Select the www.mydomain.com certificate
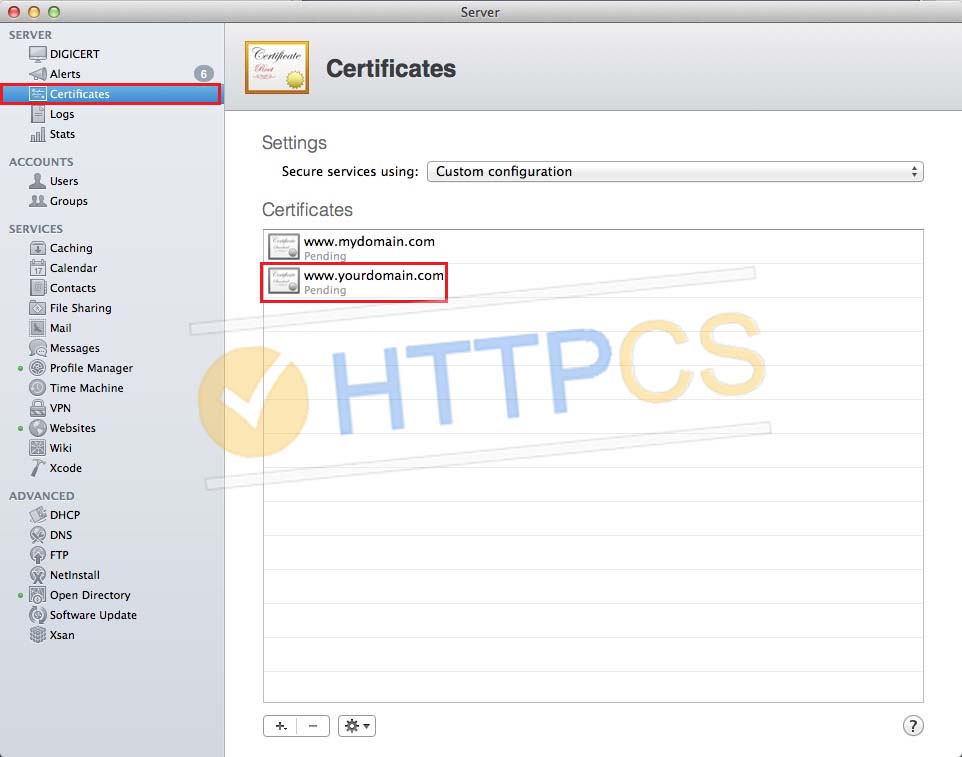The image size is (962, 757). coord(593,247)
